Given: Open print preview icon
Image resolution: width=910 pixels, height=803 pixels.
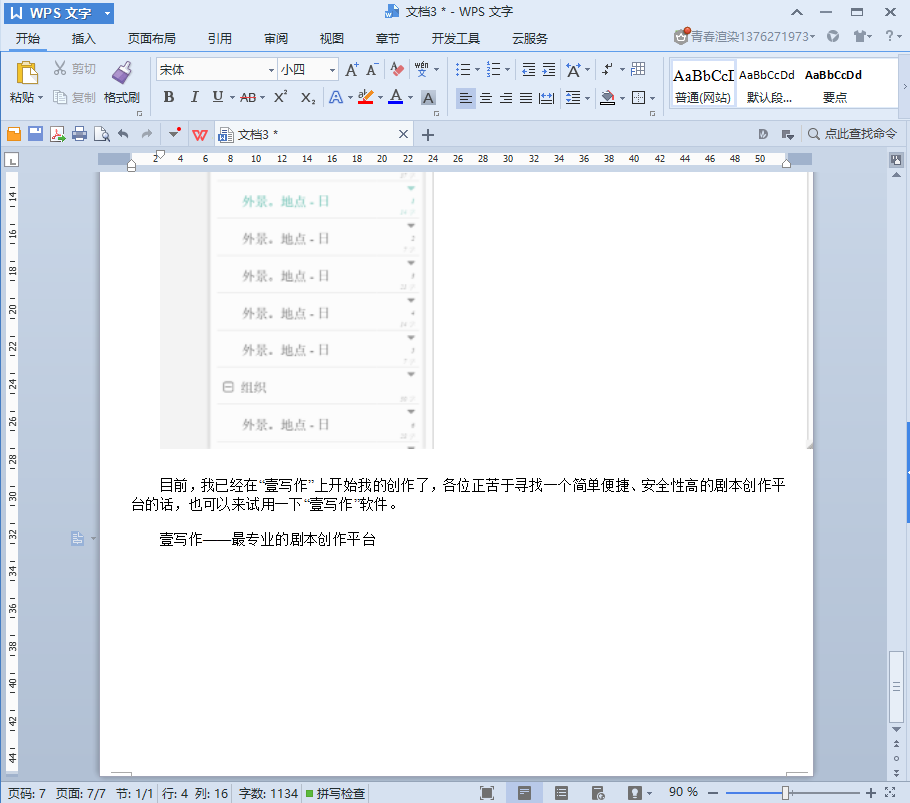Looking at the screenshot, I should (102, 135).
